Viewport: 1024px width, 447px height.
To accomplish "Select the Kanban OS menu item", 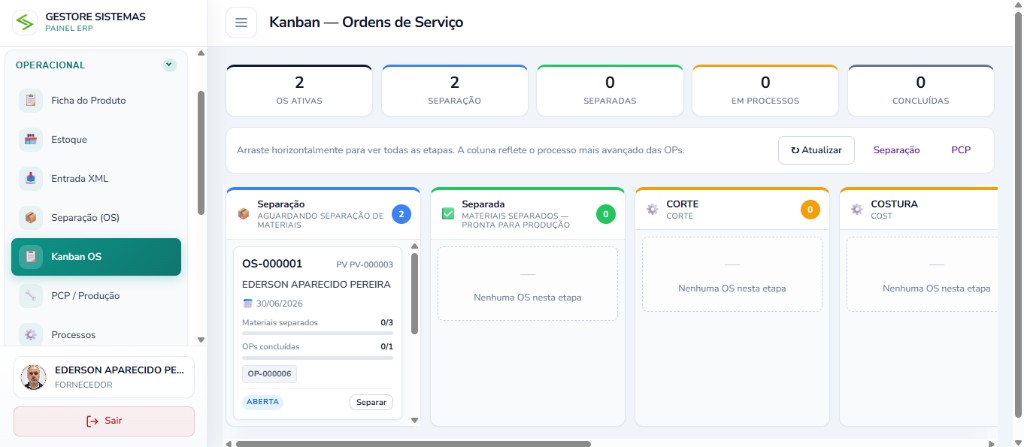I will 96,257.
